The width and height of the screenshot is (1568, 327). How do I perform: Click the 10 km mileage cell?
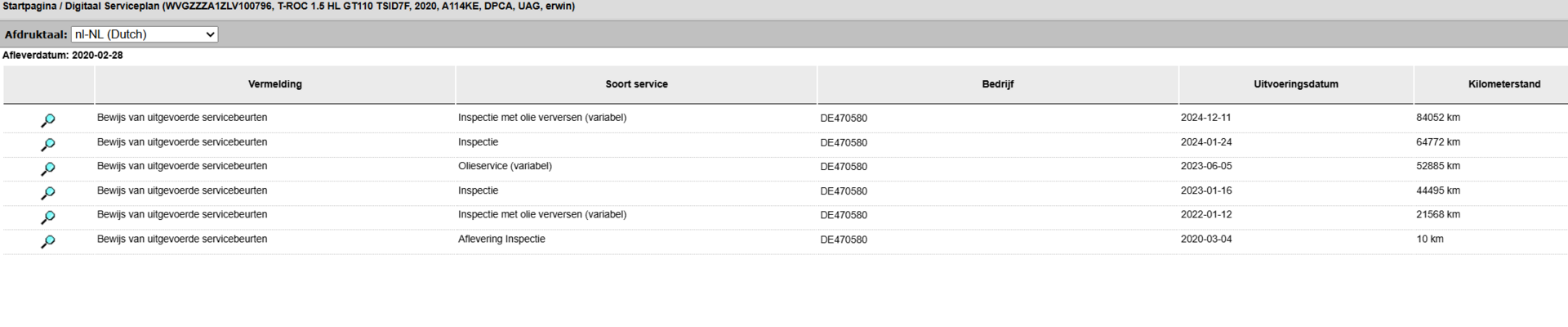click(x=1430, y=240)
